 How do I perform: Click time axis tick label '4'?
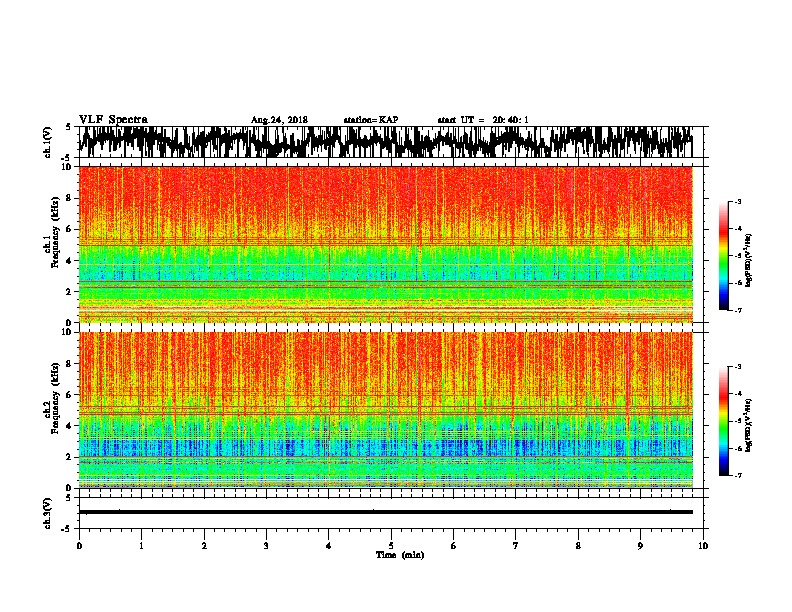point(329,546)
